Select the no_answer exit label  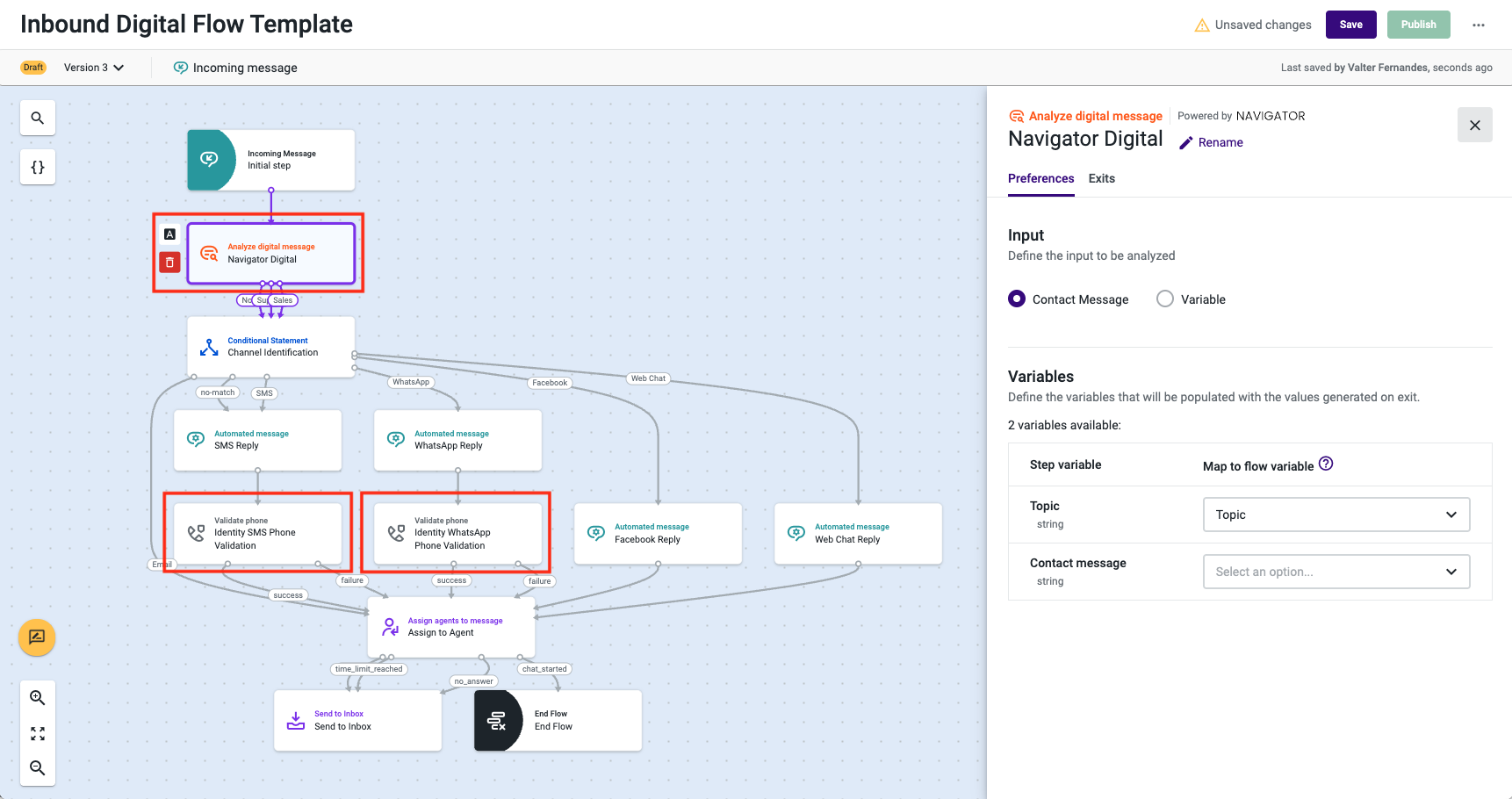click(x=474, y=681)
